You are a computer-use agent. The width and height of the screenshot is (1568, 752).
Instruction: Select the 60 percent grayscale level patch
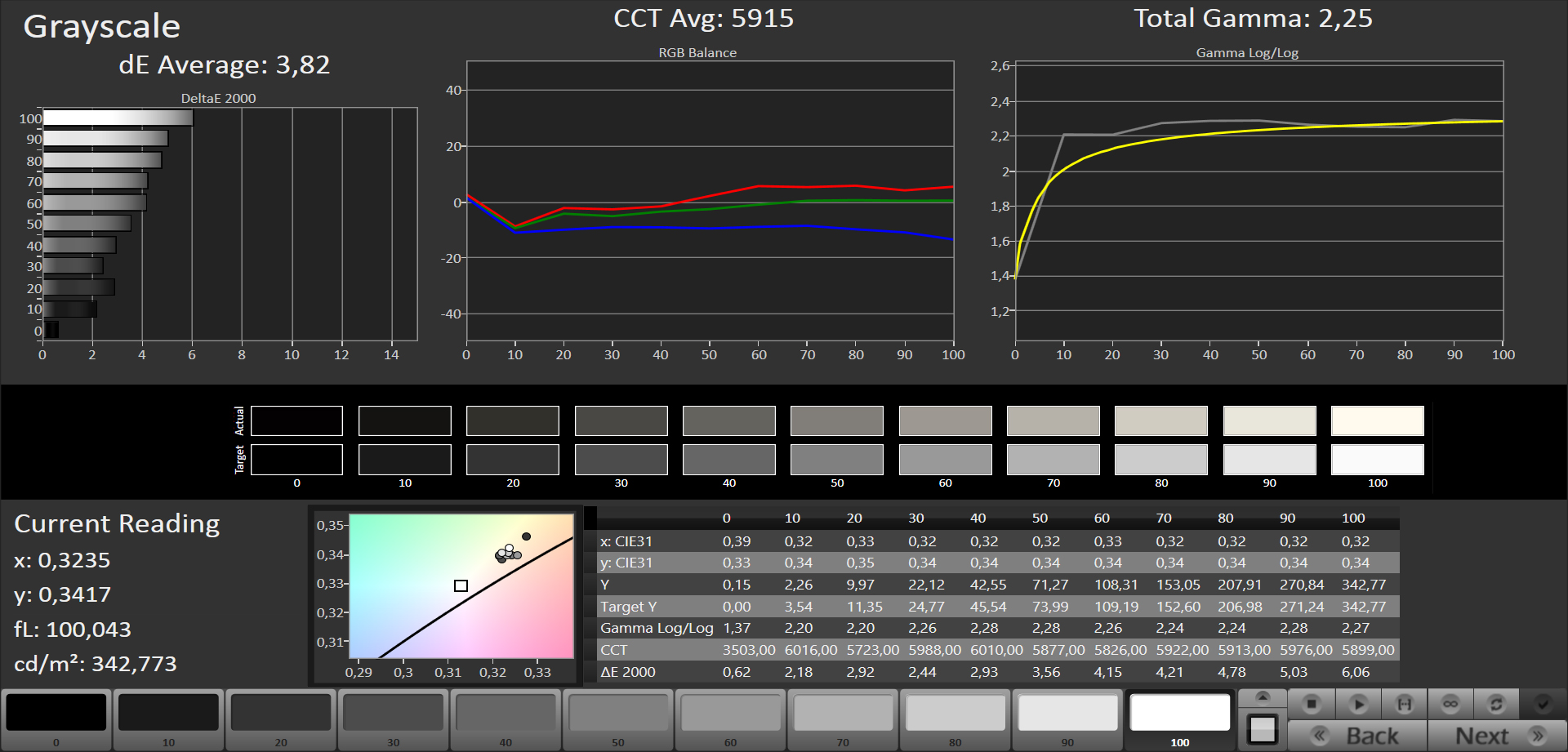pos(730,719)
